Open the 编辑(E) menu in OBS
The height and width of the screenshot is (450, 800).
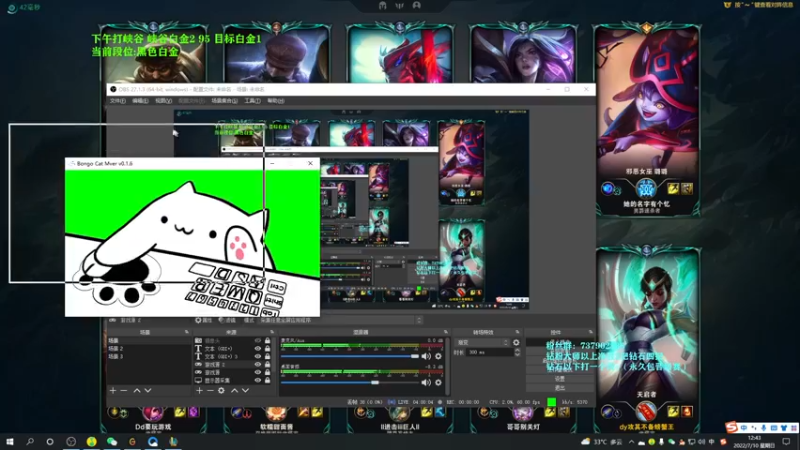tap(140, 101)
